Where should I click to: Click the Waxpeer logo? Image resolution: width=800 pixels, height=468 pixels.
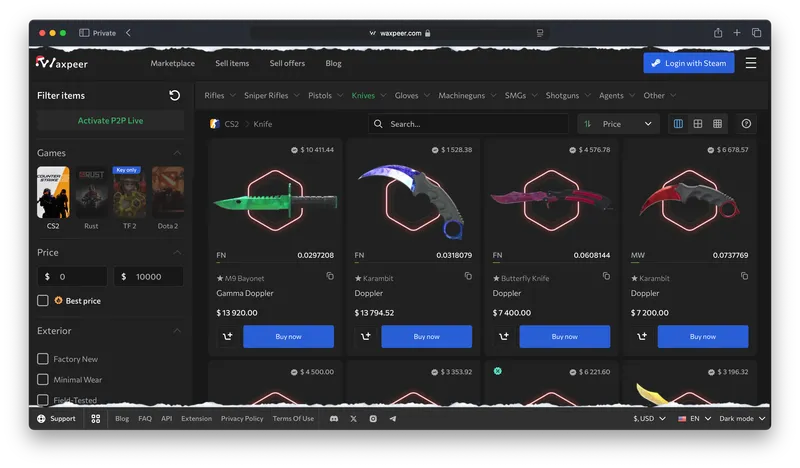coord(62,63)
